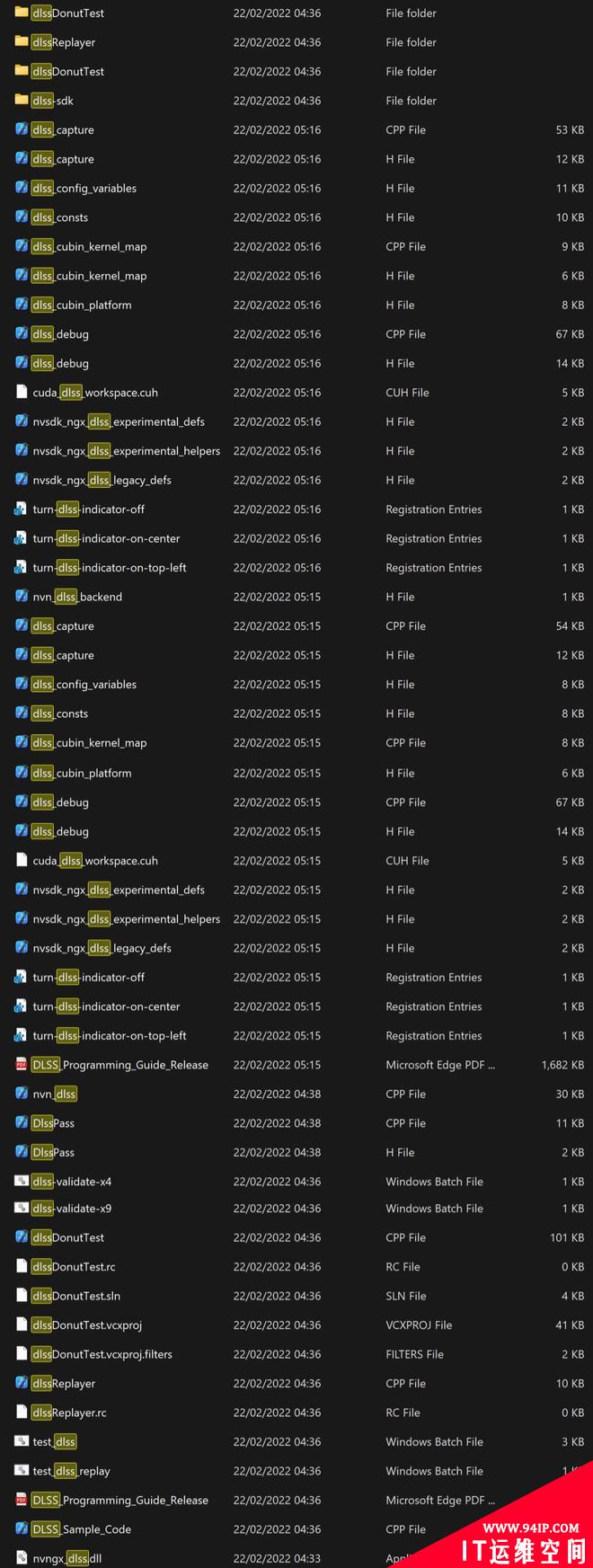Click icon of the 9 KB dlss_cubin_kernel_map file
This screenshot has height=1568, width=593.
(x=22, y=246)
